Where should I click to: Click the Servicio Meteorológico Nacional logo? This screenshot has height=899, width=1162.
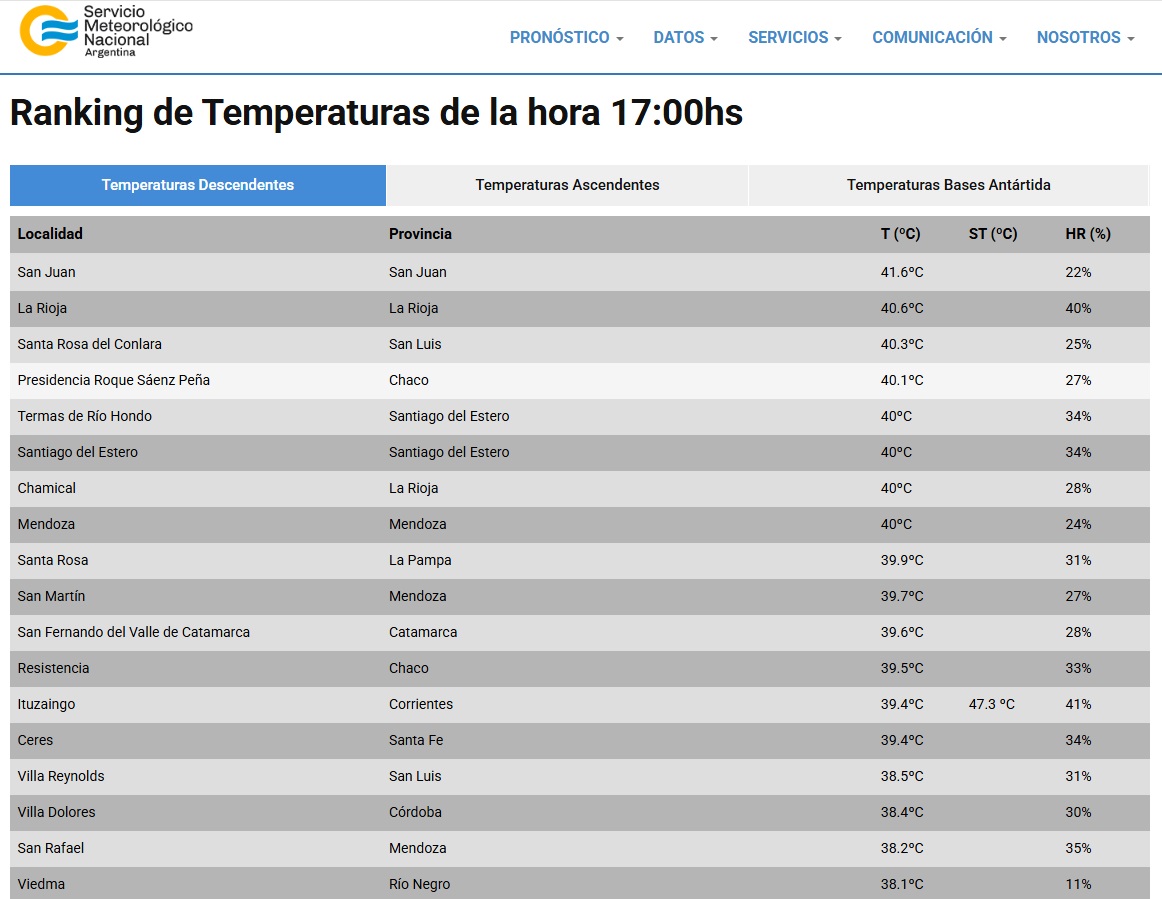click(x=106, y=31)
